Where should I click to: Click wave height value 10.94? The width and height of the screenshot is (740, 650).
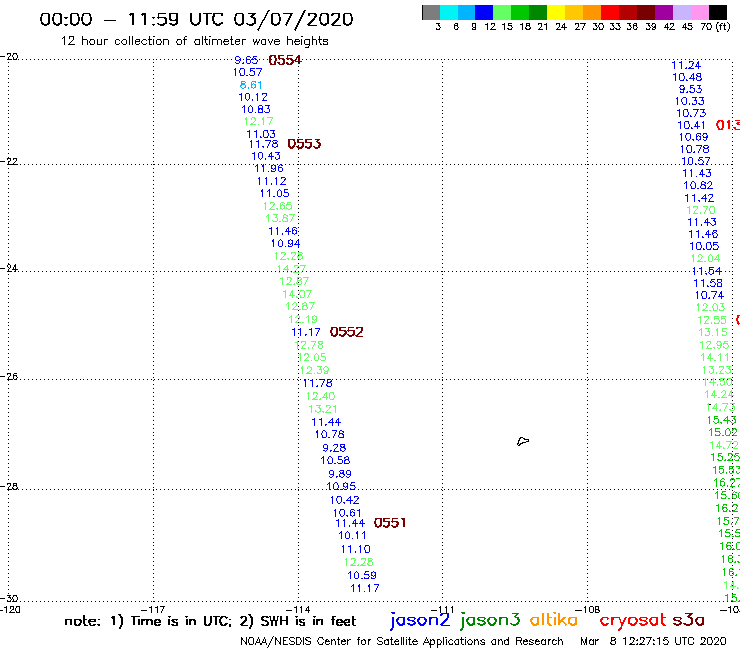tap(286, 243)
